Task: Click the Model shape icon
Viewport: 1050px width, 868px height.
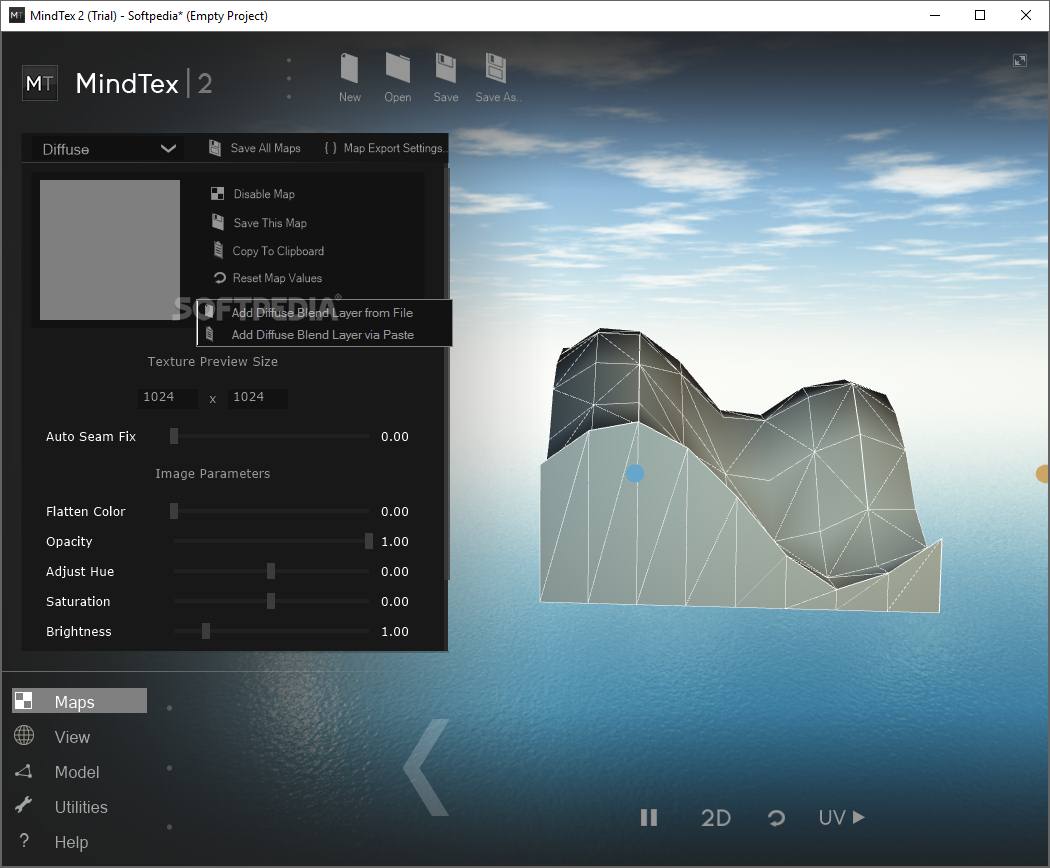Action: (23, 771)
